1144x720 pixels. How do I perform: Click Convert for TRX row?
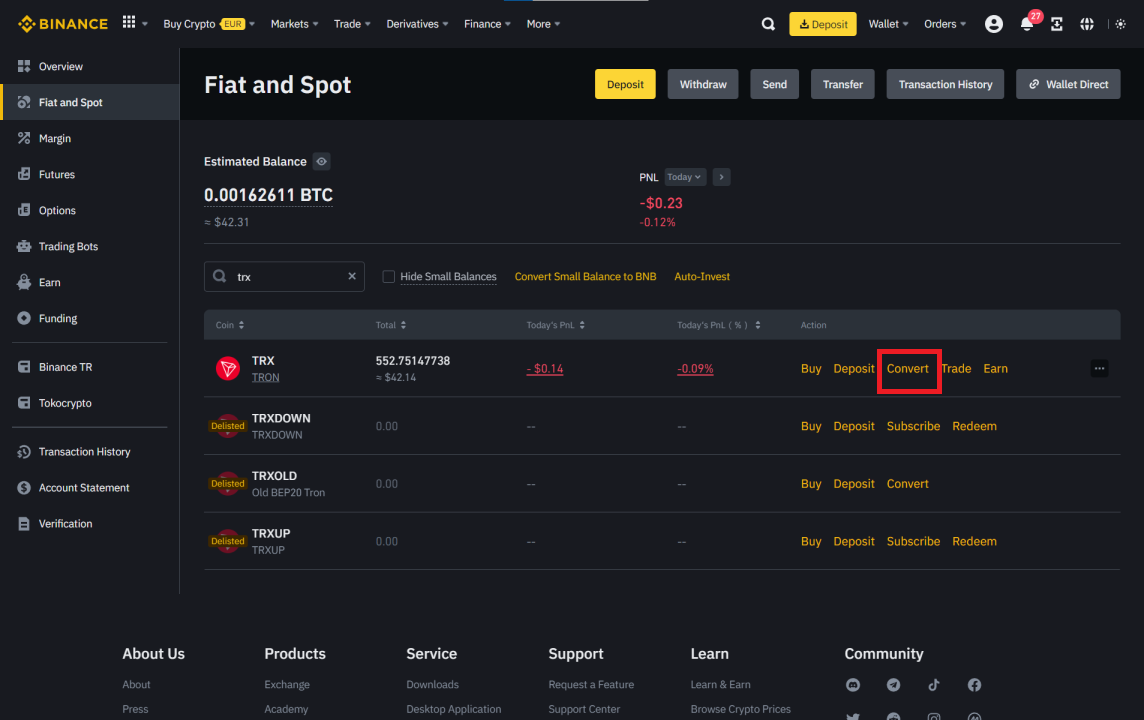pyautogui.click(x=908, y=368)
